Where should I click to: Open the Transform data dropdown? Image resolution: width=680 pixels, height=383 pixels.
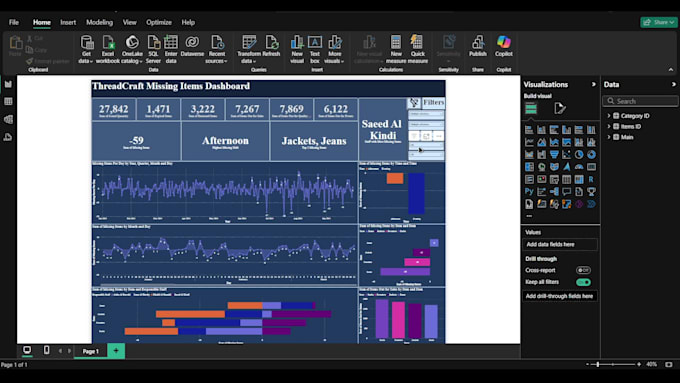pyautogui.click(x=249, y=49)
